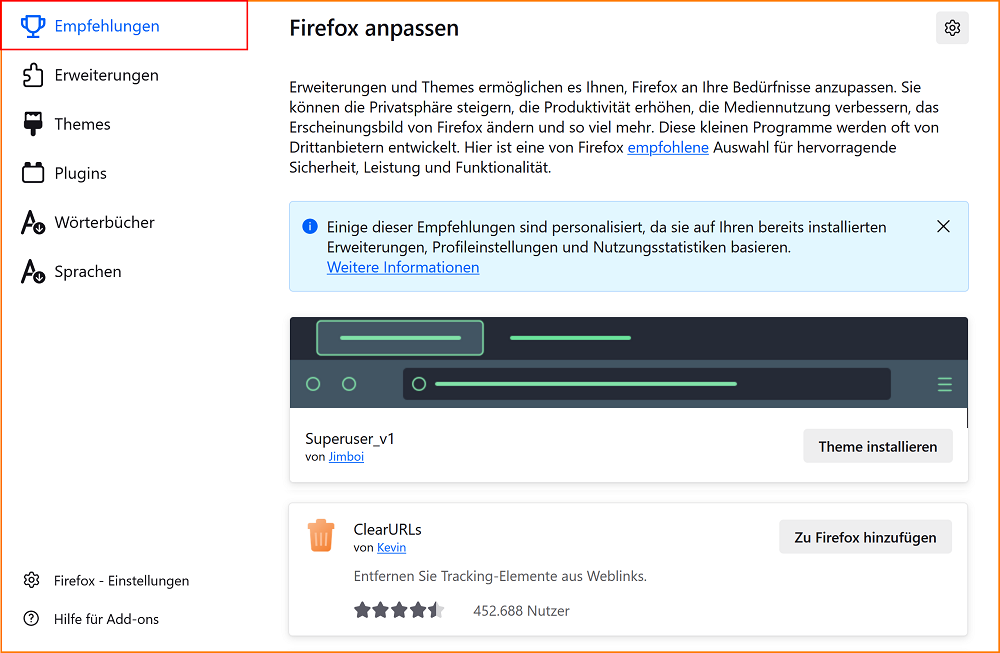Click the orange ClearURLs trash icon
This screenshot has height=653, width=1000.
tap(320, 534)
